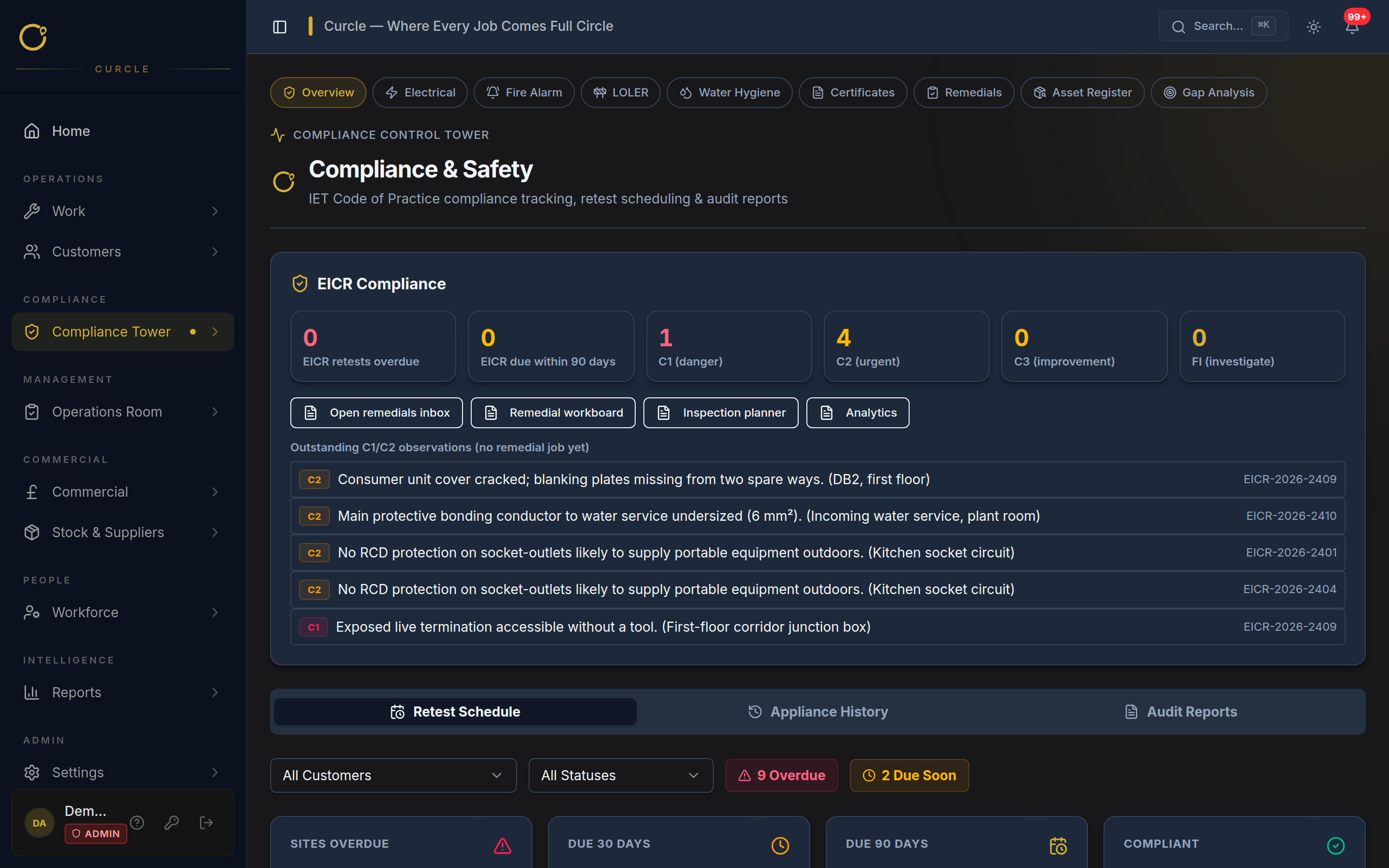Expand the Work menu chevron

pos(215,211)
